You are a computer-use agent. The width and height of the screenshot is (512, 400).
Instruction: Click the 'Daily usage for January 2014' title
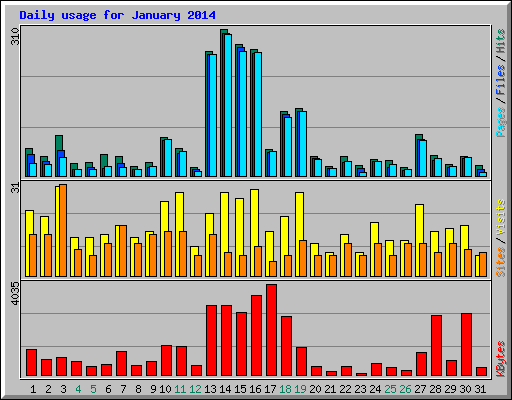[x=117, y=15]
